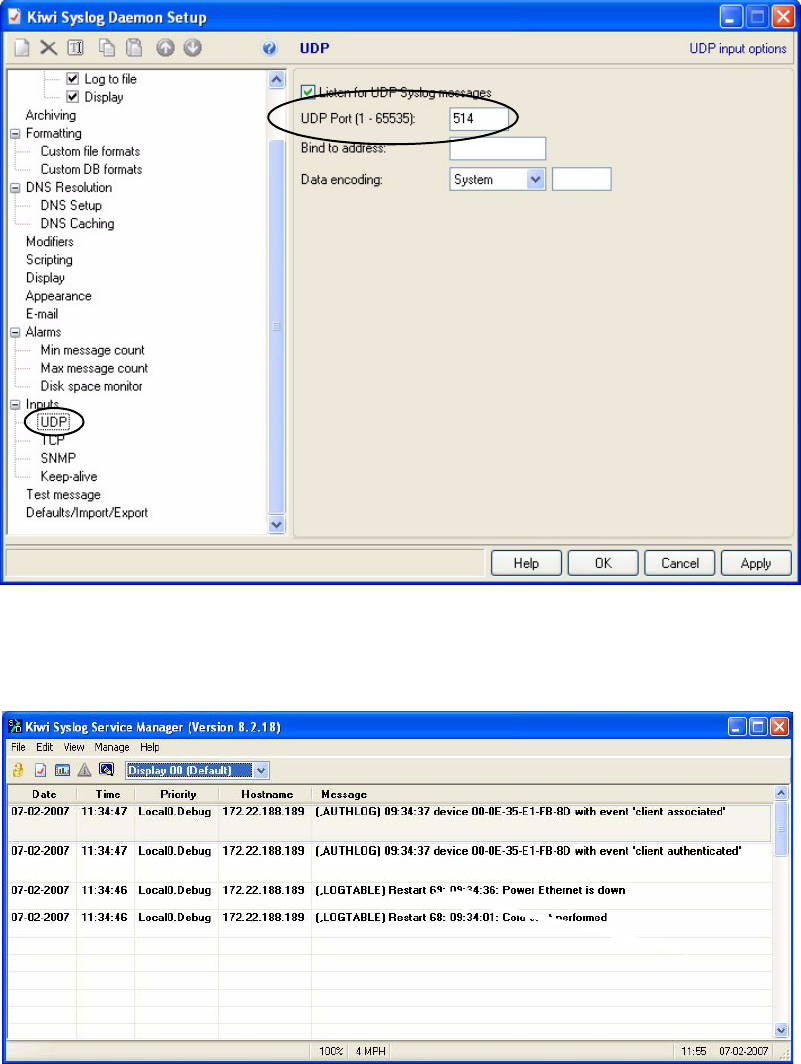Select Scripting in the setup tree
Image resolution: width=801 pixels, height=1064 pixels.
pos(49,260)
